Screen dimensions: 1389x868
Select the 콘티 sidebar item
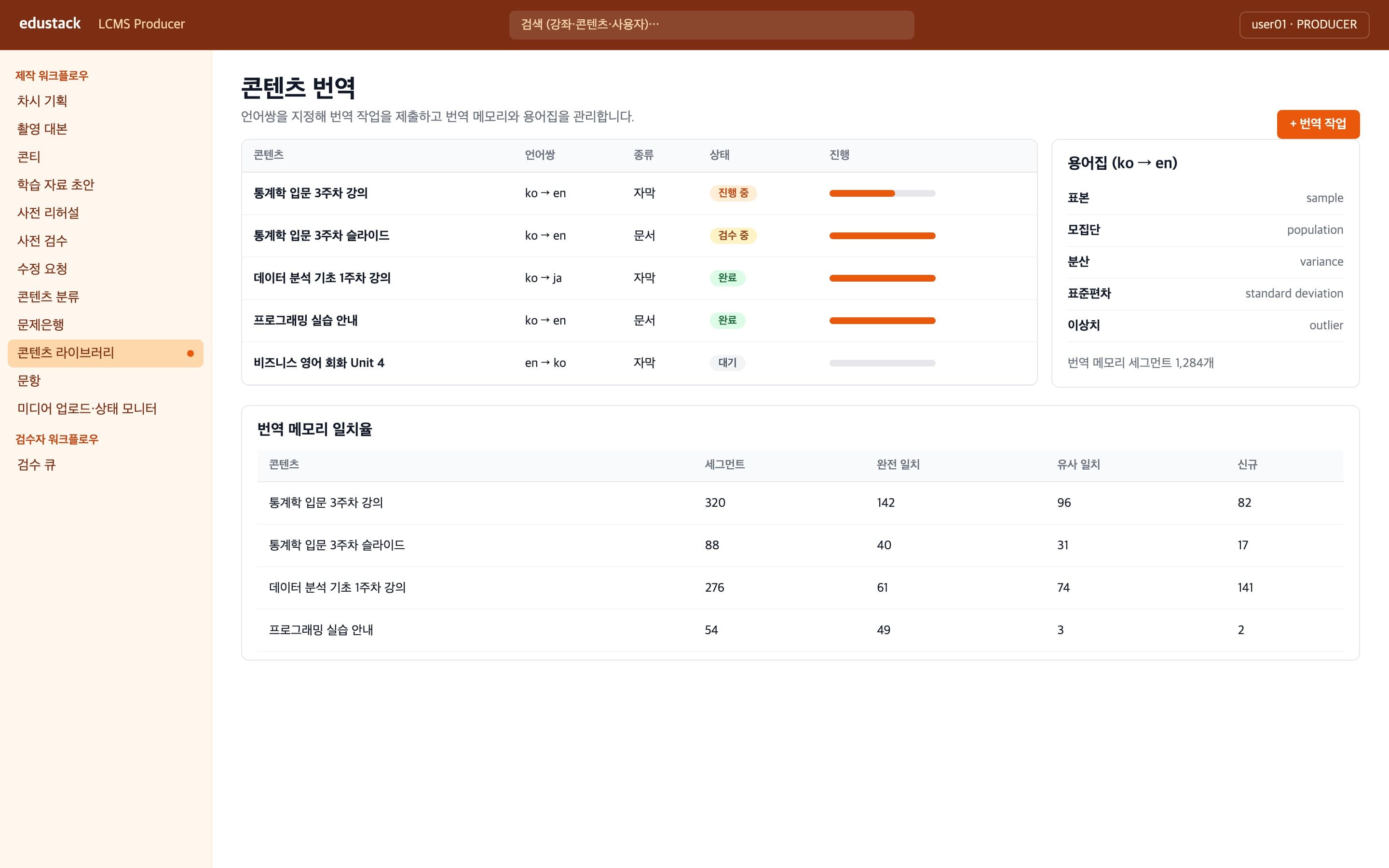point(106,157)
